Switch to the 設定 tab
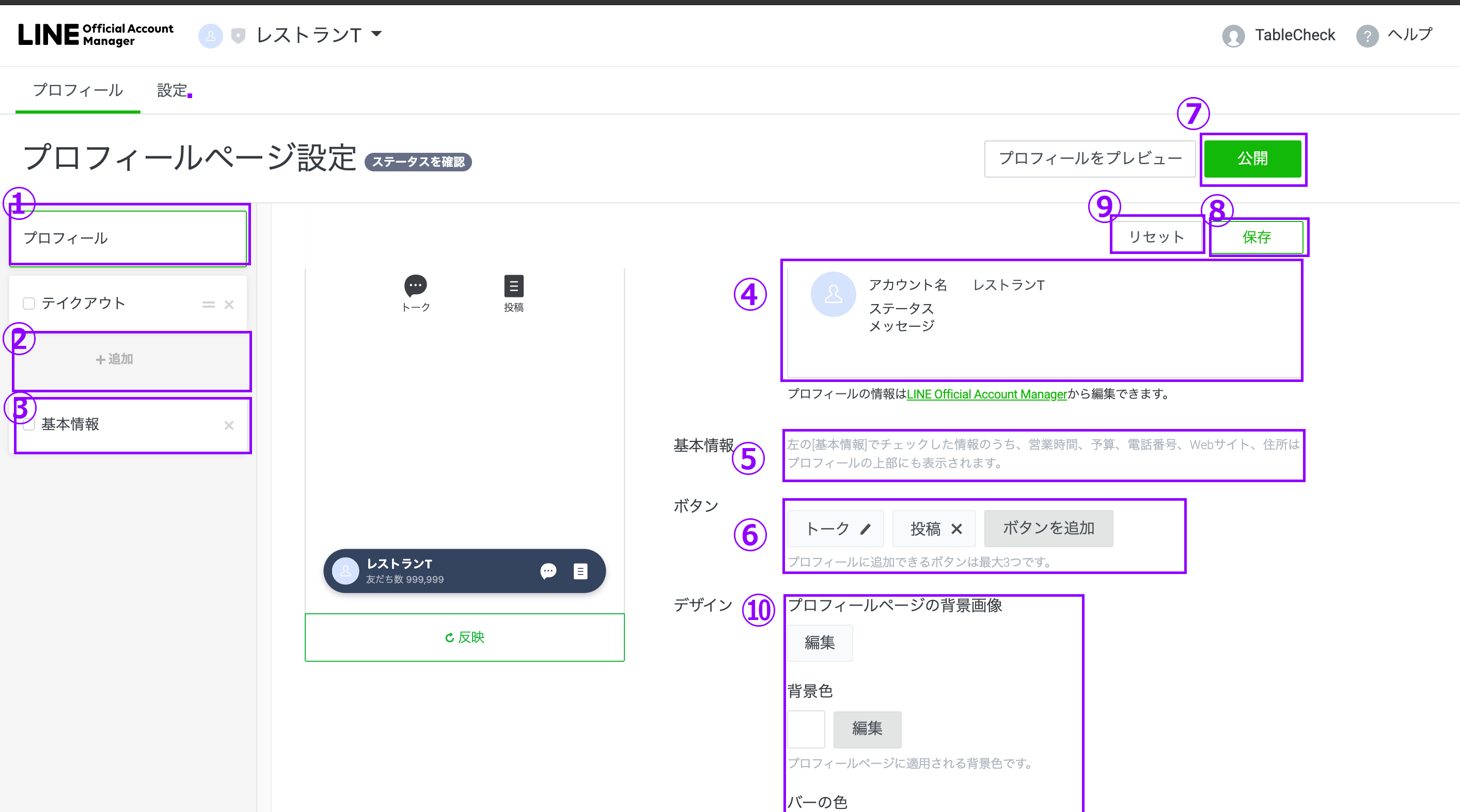Image resolution: width=1460 pixels, height=812 pixels. (172, 90)
